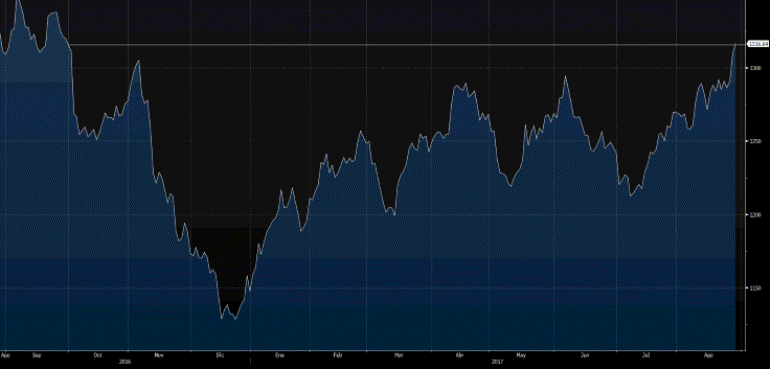Click the latest data point at line end
Viewport: 770px width, 369px height.
click(735, 44)
